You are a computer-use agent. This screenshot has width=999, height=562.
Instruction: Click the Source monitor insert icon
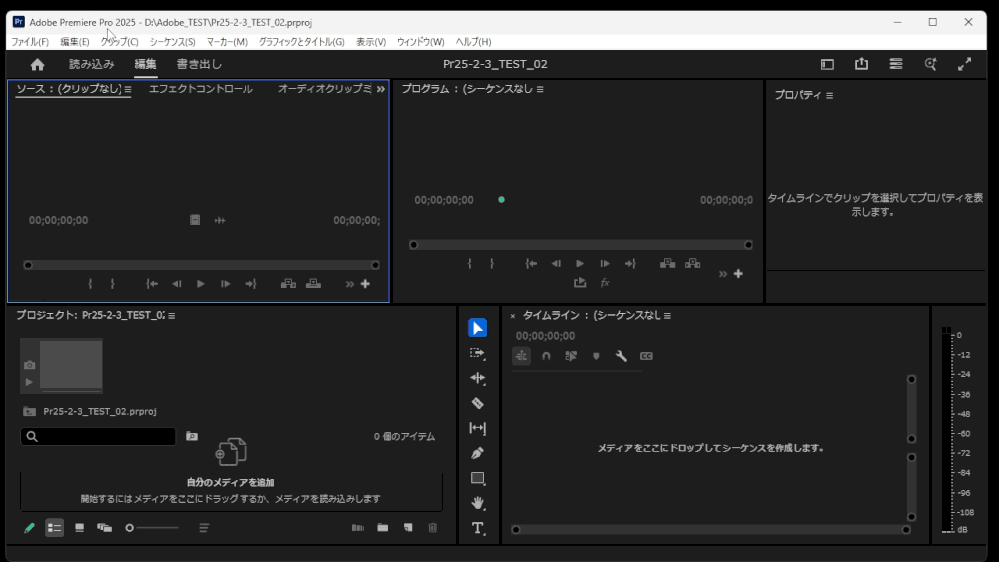pos(288,284)
